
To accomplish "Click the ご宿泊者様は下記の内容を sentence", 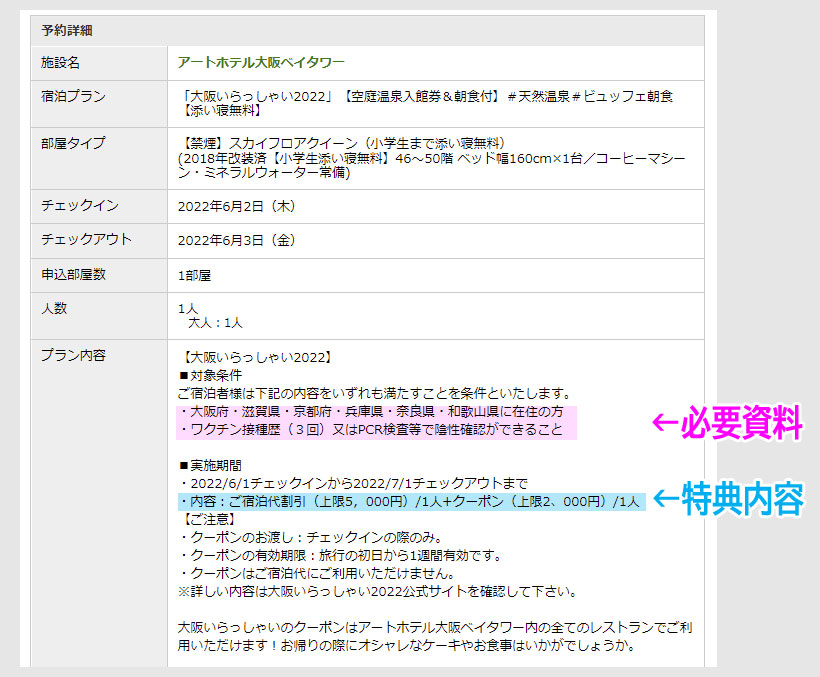I will coord(375,393).
